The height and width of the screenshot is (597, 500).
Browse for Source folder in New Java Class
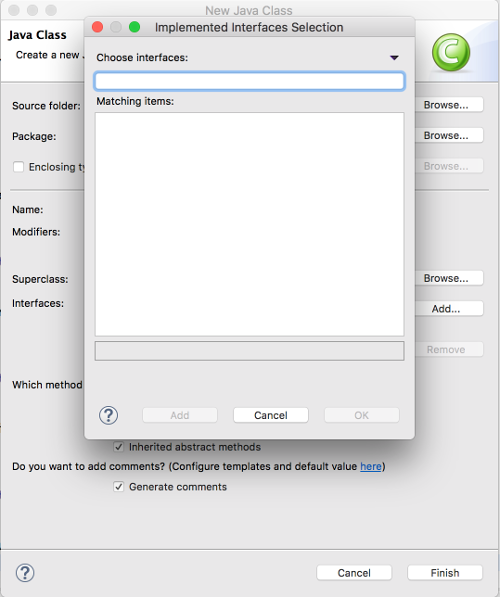449,105
